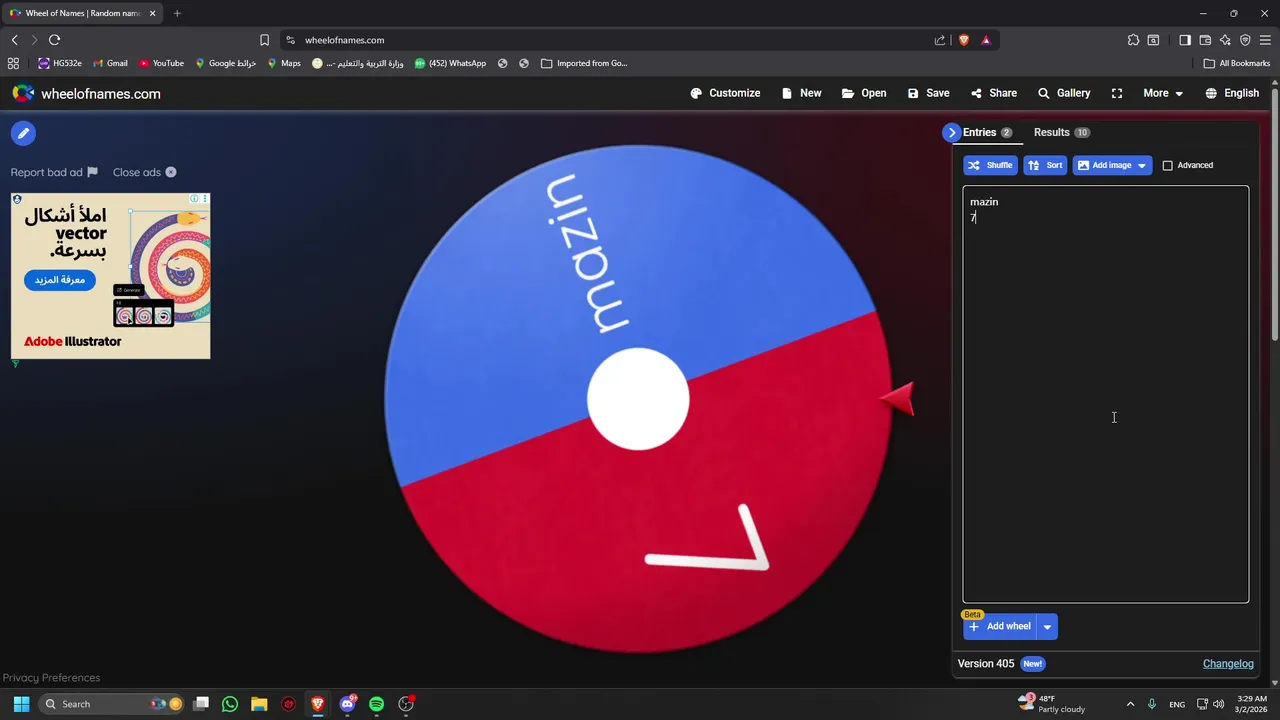Expand the Add wheel dropdown arrow

[1047, 627]
